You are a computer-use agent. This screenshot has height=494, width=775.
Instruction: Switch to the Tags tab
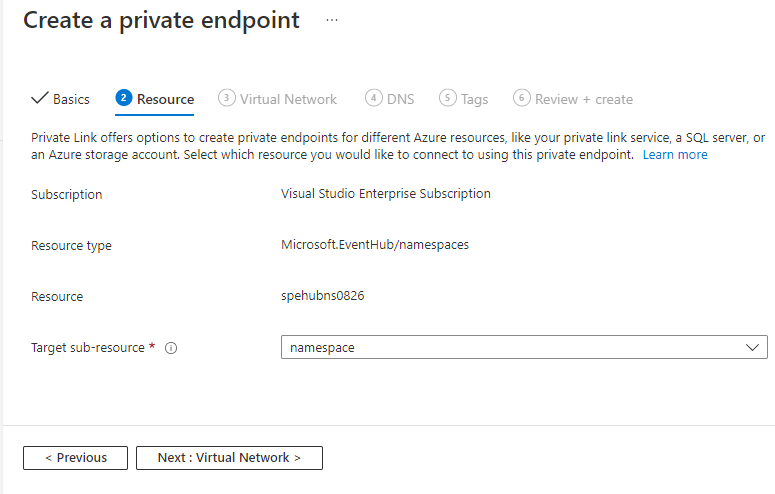tap(474, 99)
